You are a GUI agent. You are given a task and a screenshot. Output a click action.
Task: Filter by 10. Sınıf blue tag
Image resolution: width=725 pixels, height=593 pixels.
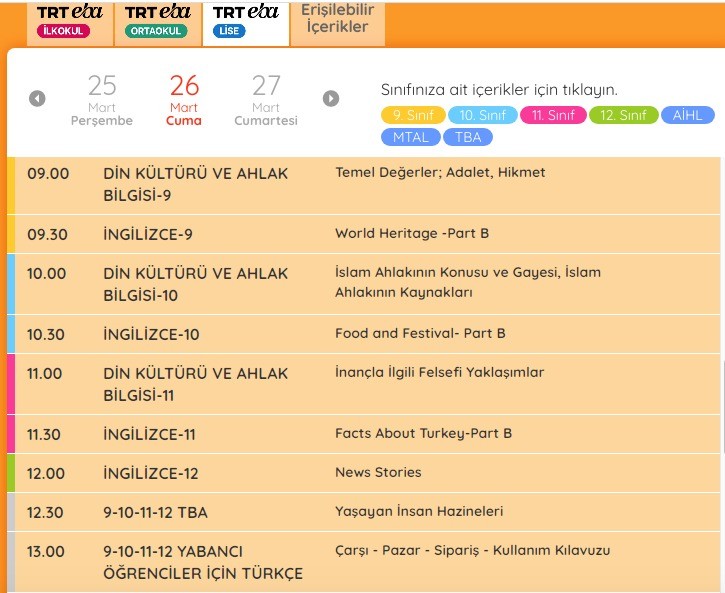click(x=482, y=115)
